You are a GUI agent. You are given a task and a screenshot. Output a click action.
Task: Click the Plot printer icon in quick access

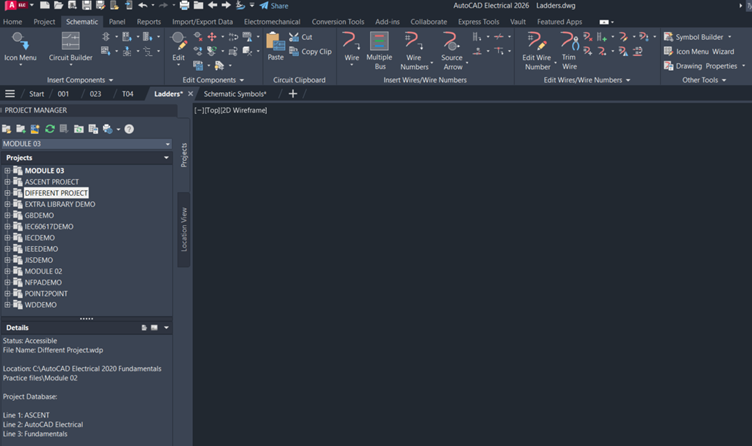[184, 5]
